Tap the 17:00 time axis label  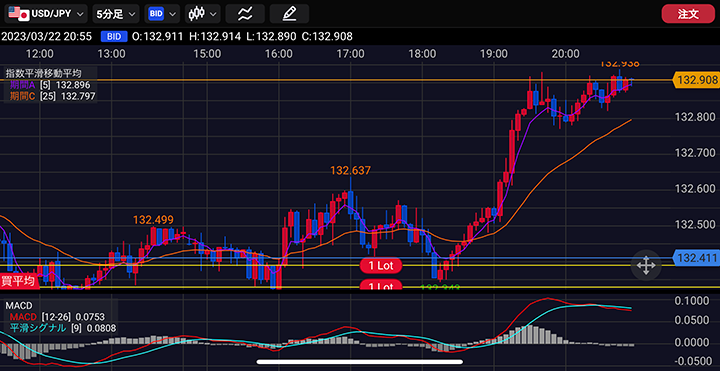click(350, 54)
